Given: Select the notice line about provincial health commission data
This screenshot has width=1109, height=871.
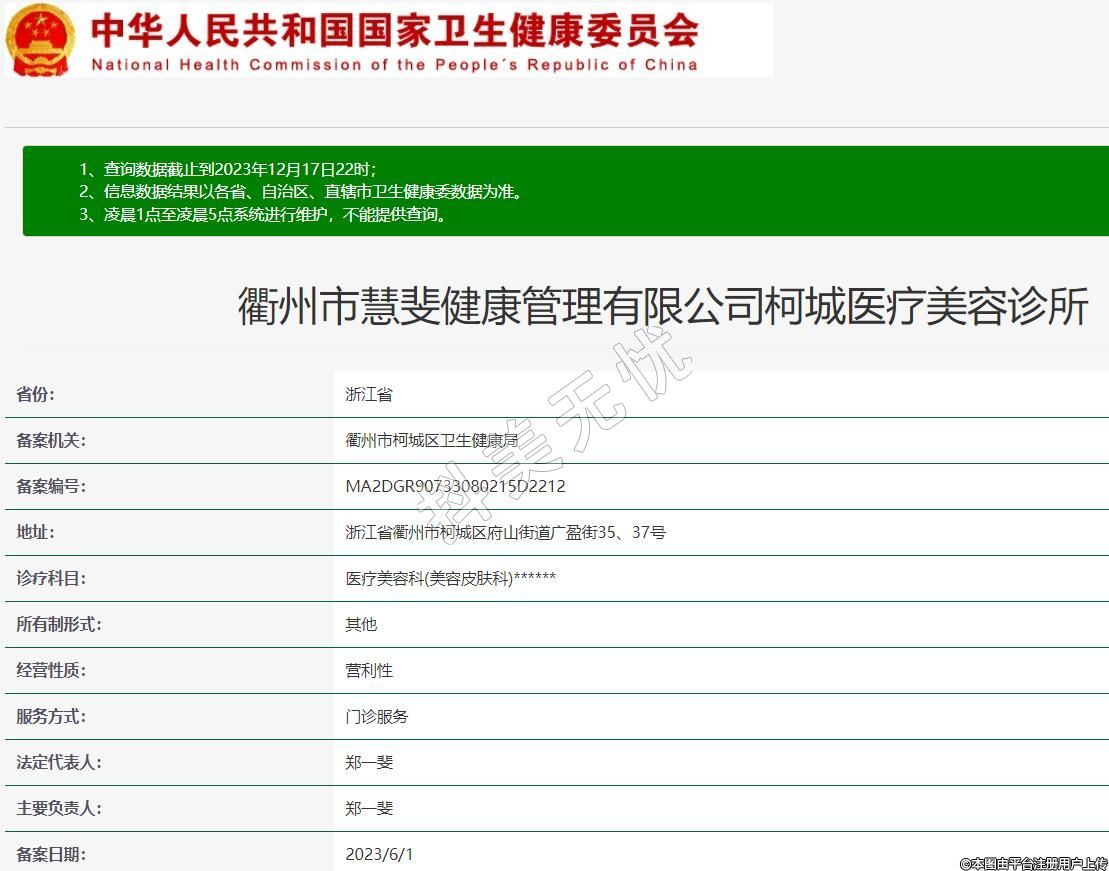Looking at the screenshot, I should click(300, 191).
